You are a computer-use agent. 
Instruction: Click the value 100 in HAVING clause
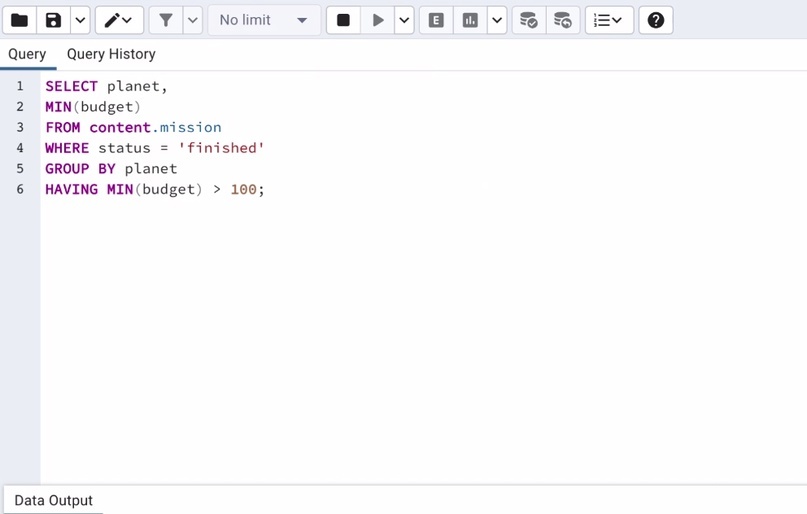(243, 189)
